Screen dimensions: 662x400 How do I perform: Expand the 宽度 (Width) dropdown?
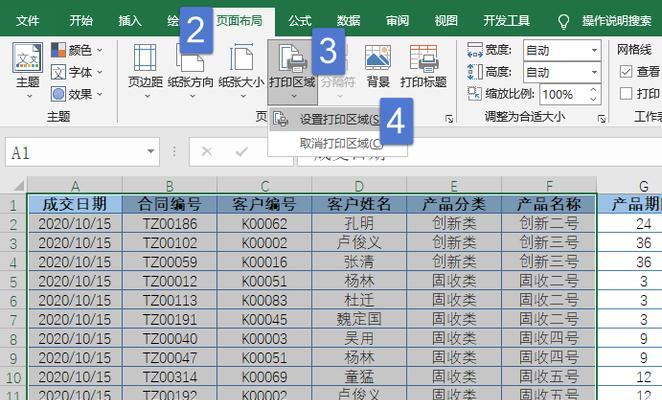click(594, 49)
